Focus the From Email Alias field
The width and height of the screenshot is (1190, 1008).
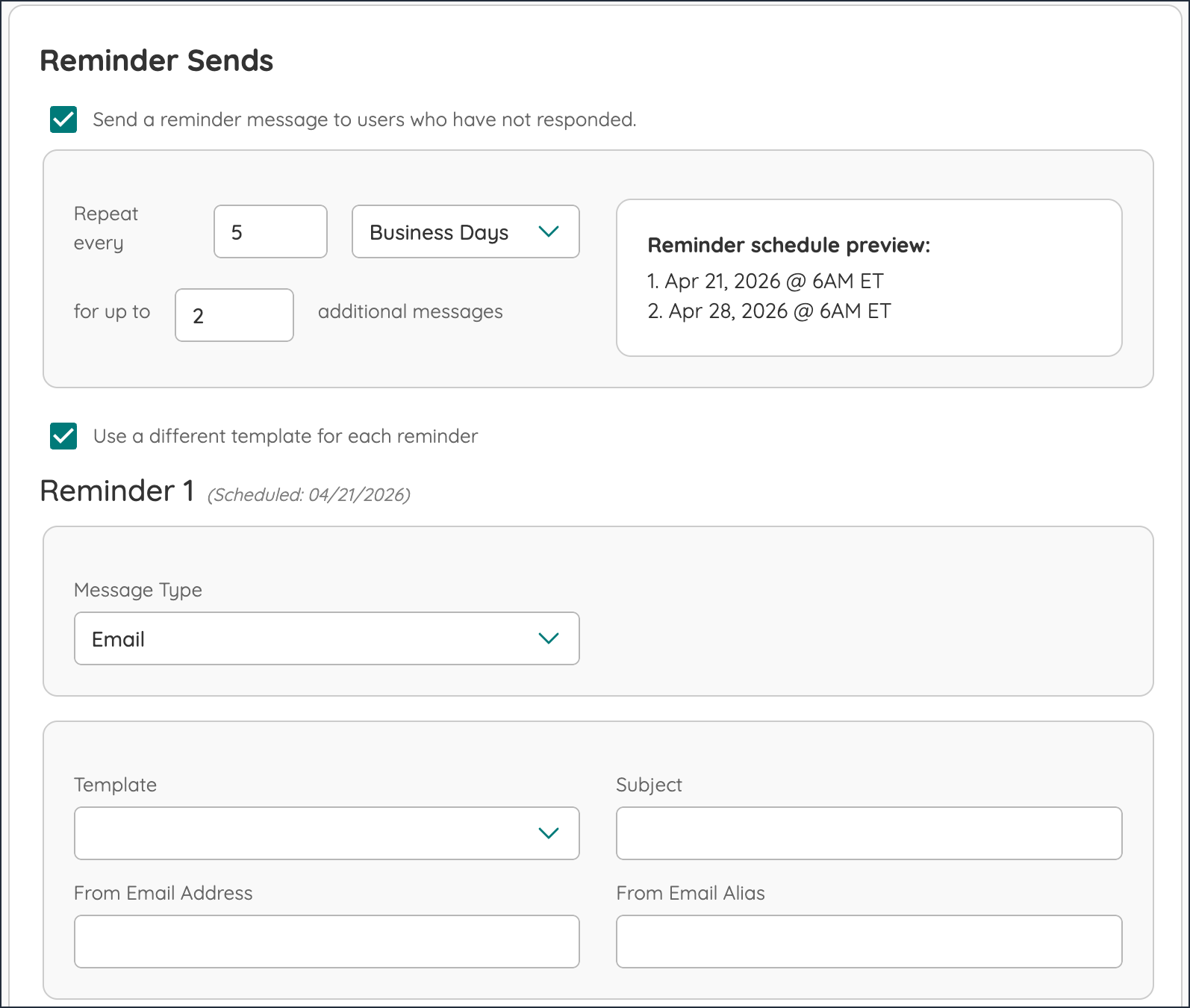(869, 942)
